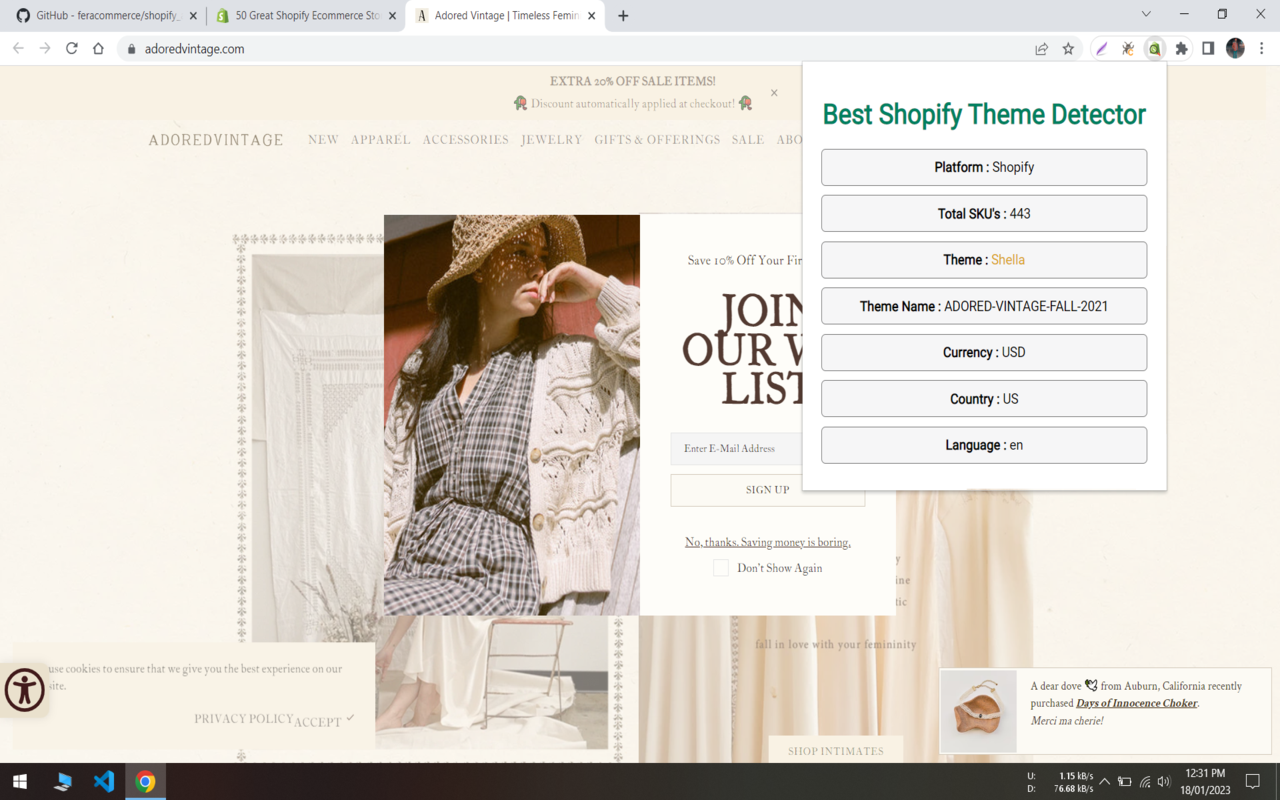Click the SIGN UP button
The height and width of the screenshot is (800, 1280).
768,490
